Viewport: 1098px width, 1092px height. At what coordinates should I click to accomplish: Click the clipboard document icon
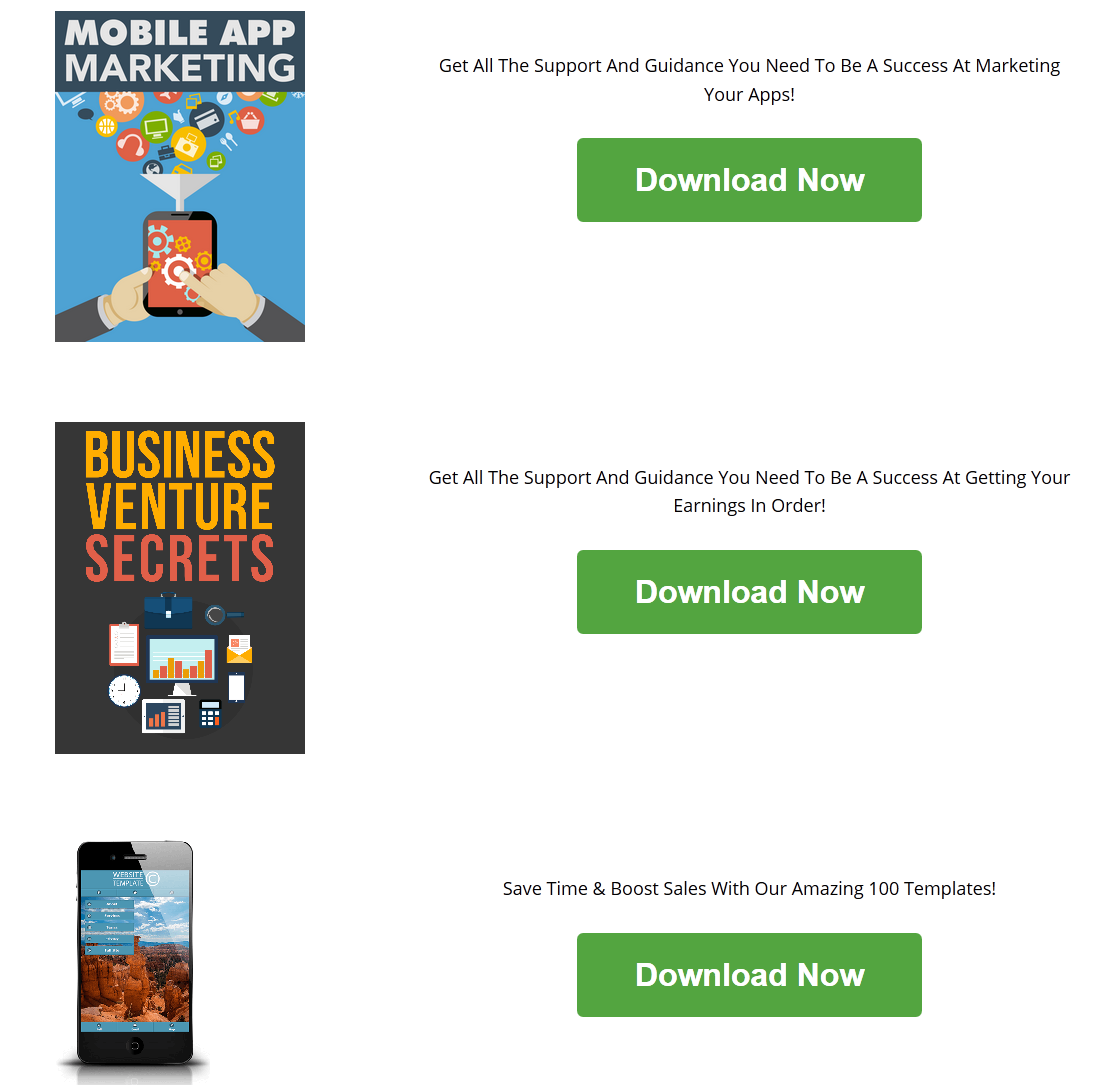pyautogui.click(x=124, y=643)
